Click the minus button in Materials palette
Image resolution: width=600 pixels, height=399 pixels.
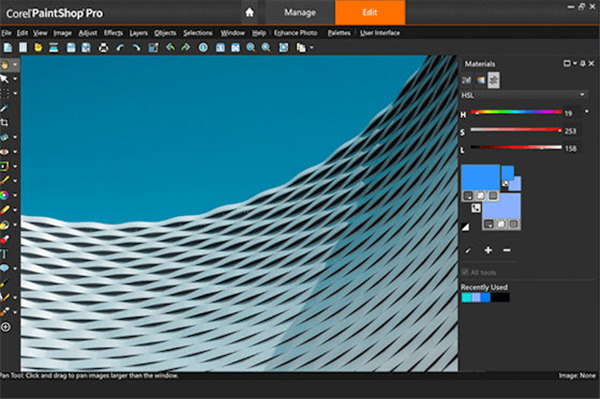click(507, 250)
